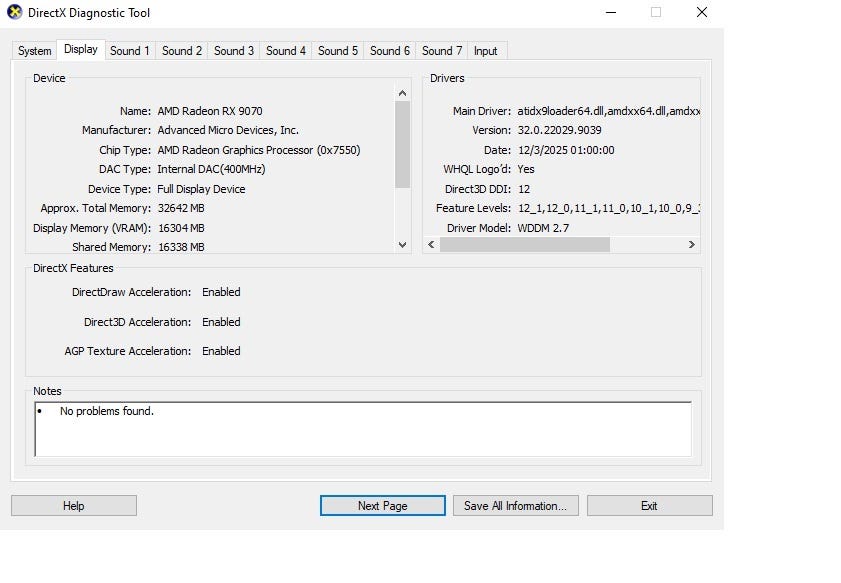Click Drivers panel scroll right arrow
The height and width of the screenshot is (583, 841).
[691, 245]
